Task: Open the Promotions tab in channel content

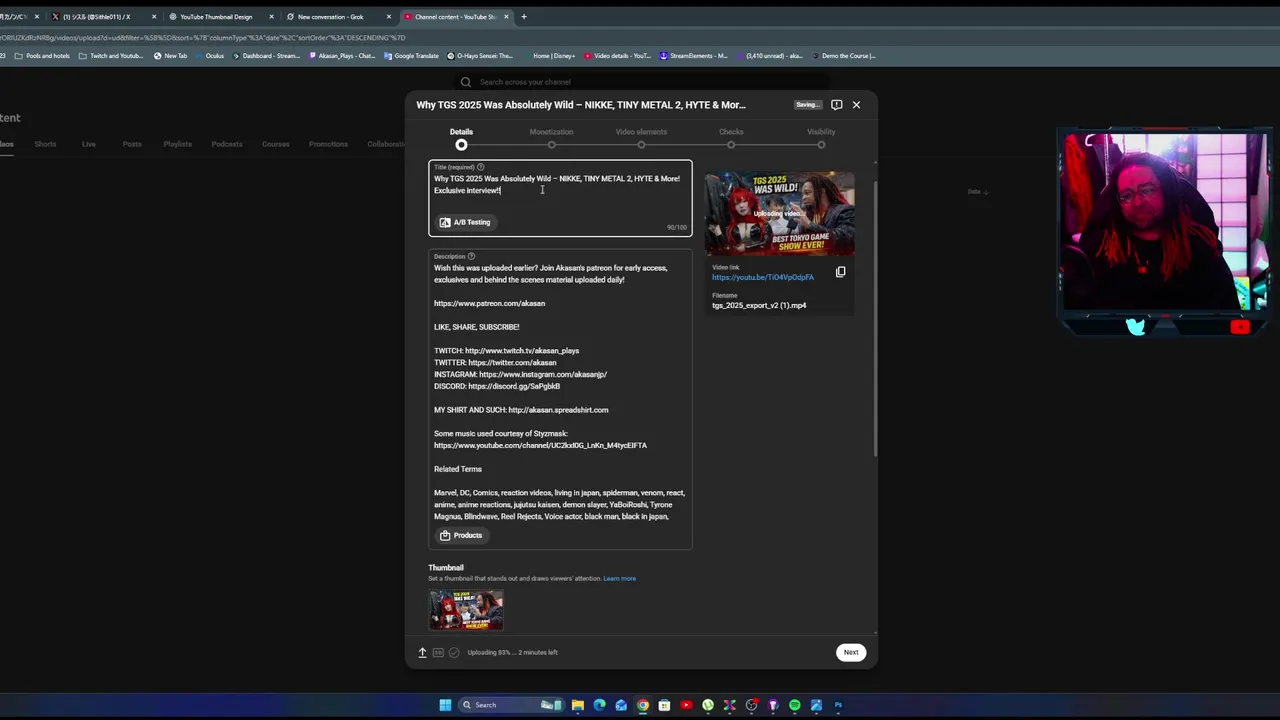Action: pyautogui.click(x=328, y=144)
